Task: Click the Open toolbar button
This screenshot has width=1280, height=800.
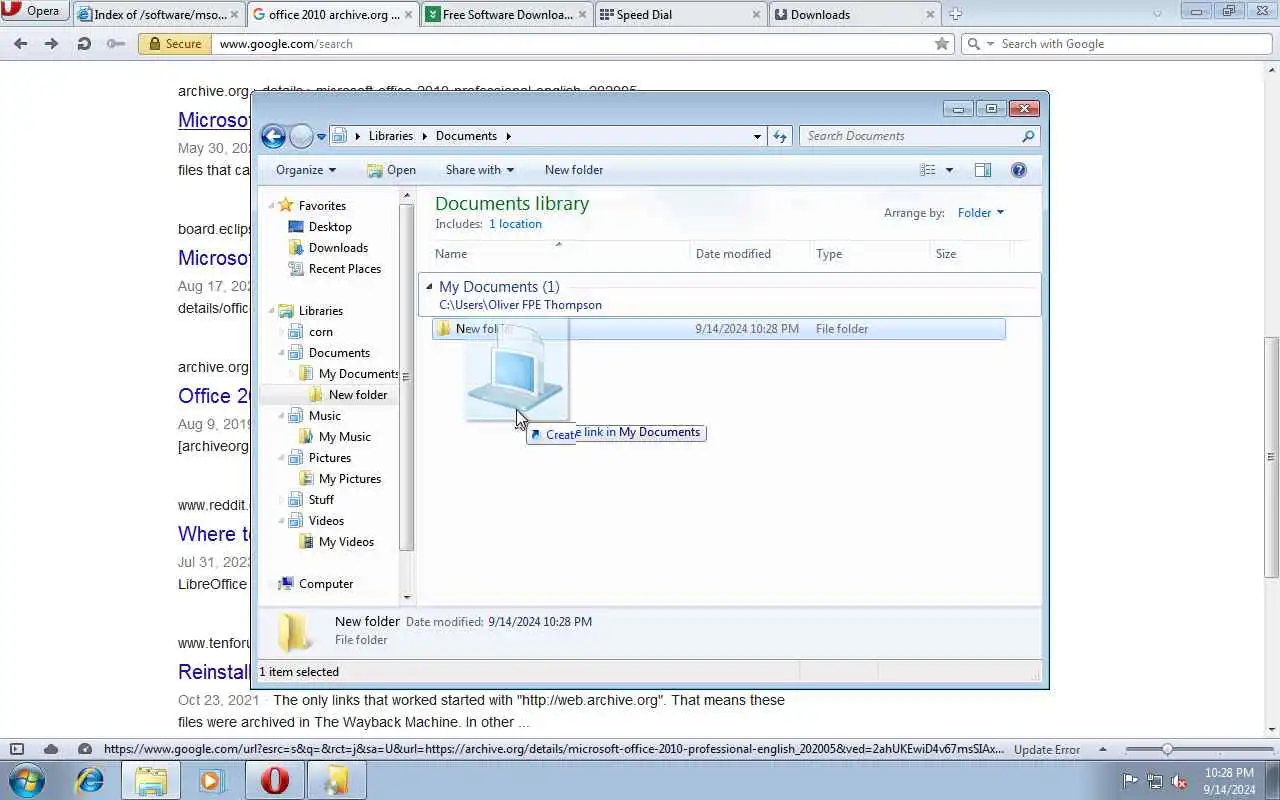Action: click(x=391, y=170)
